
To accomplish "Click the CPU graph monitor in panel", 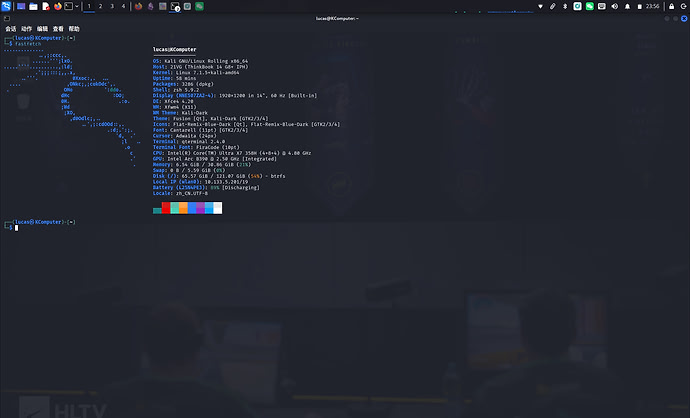I will 510,7.
